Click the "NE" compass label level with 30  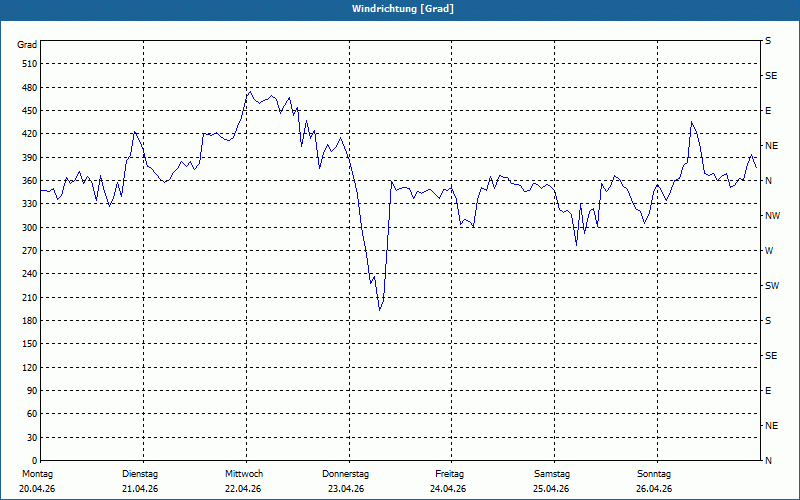[x=771, y=426]
